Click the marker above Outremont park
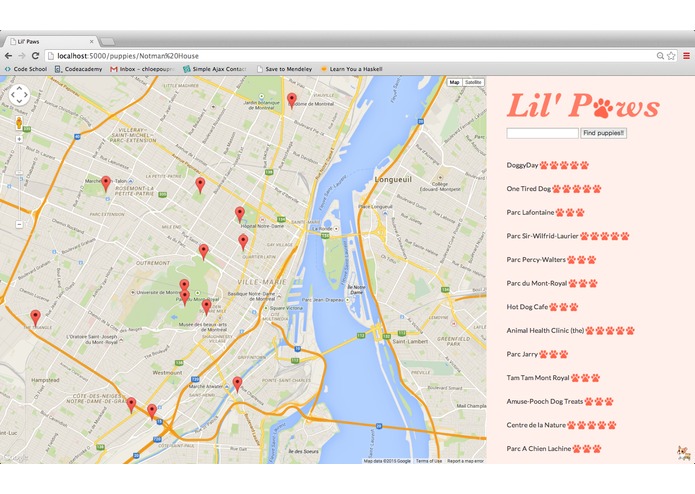695x494 pixels. point(203,252)
